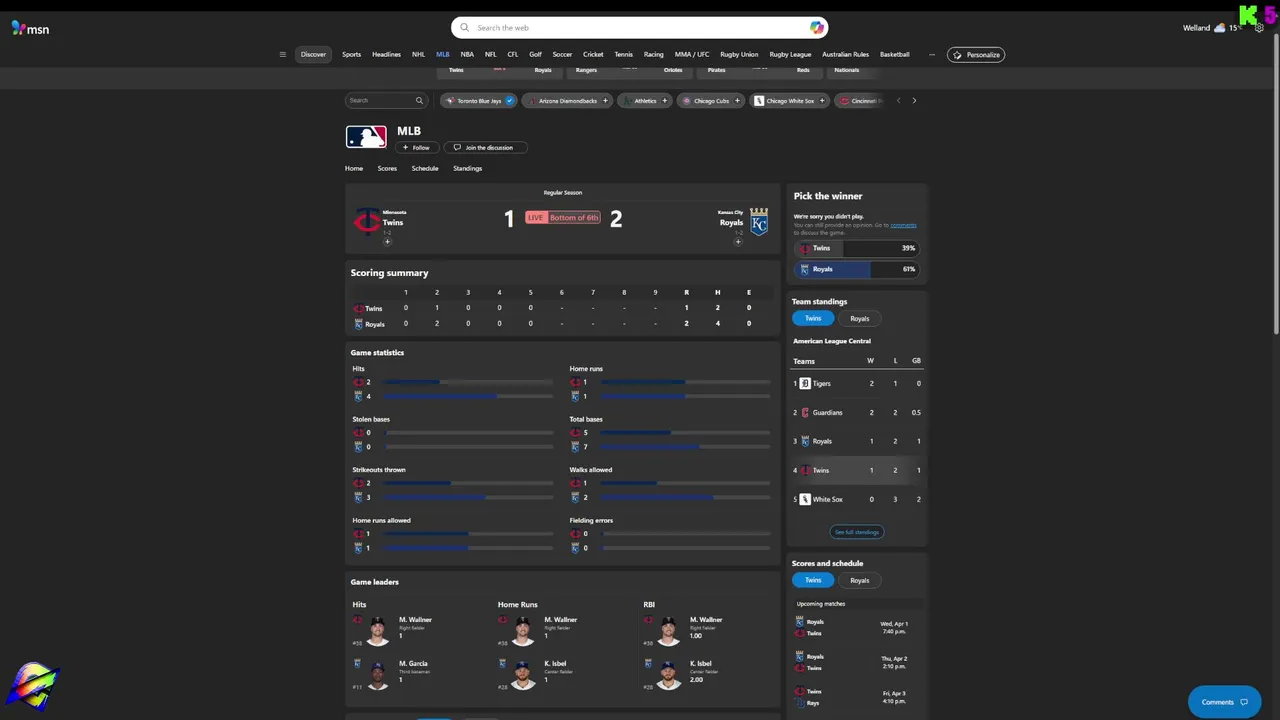Viewport: 1280px width, 720px height.
Task: Click M. Wallner photo under Hits
Action: click(x=378, y=630)
